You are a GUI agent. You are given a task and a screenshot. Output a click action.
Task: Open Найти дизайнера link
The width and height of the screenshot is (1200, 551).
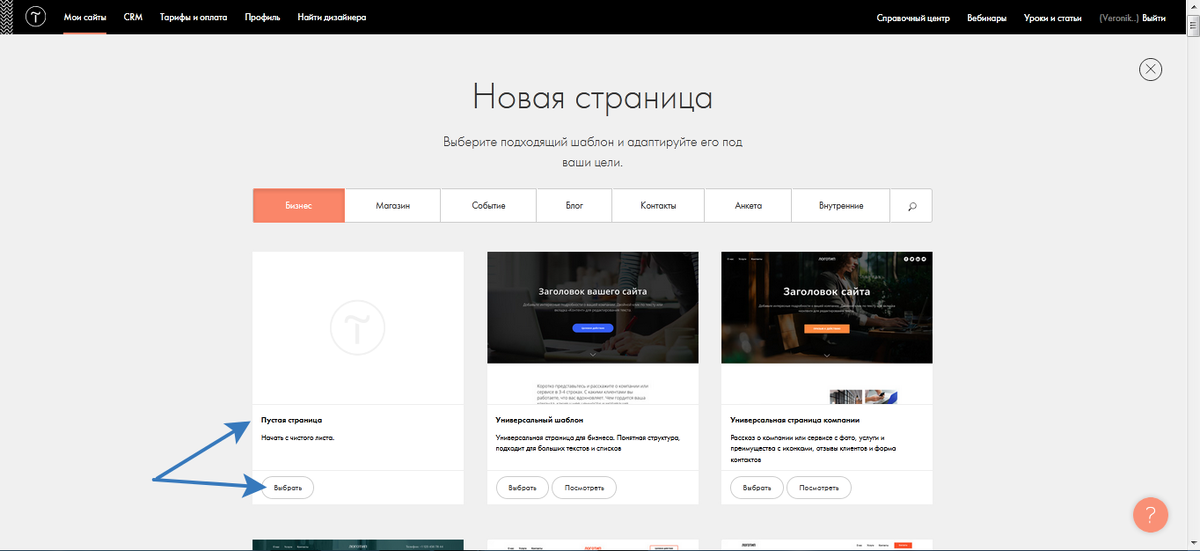pos(332,18)
